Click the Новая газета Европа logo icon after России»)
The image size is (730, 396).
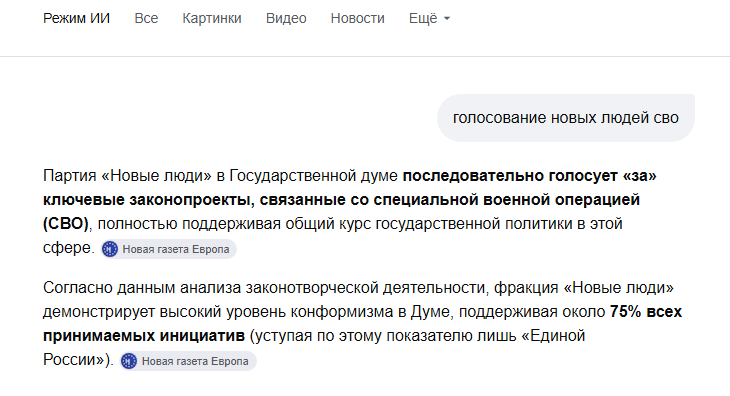coord(129,361)
